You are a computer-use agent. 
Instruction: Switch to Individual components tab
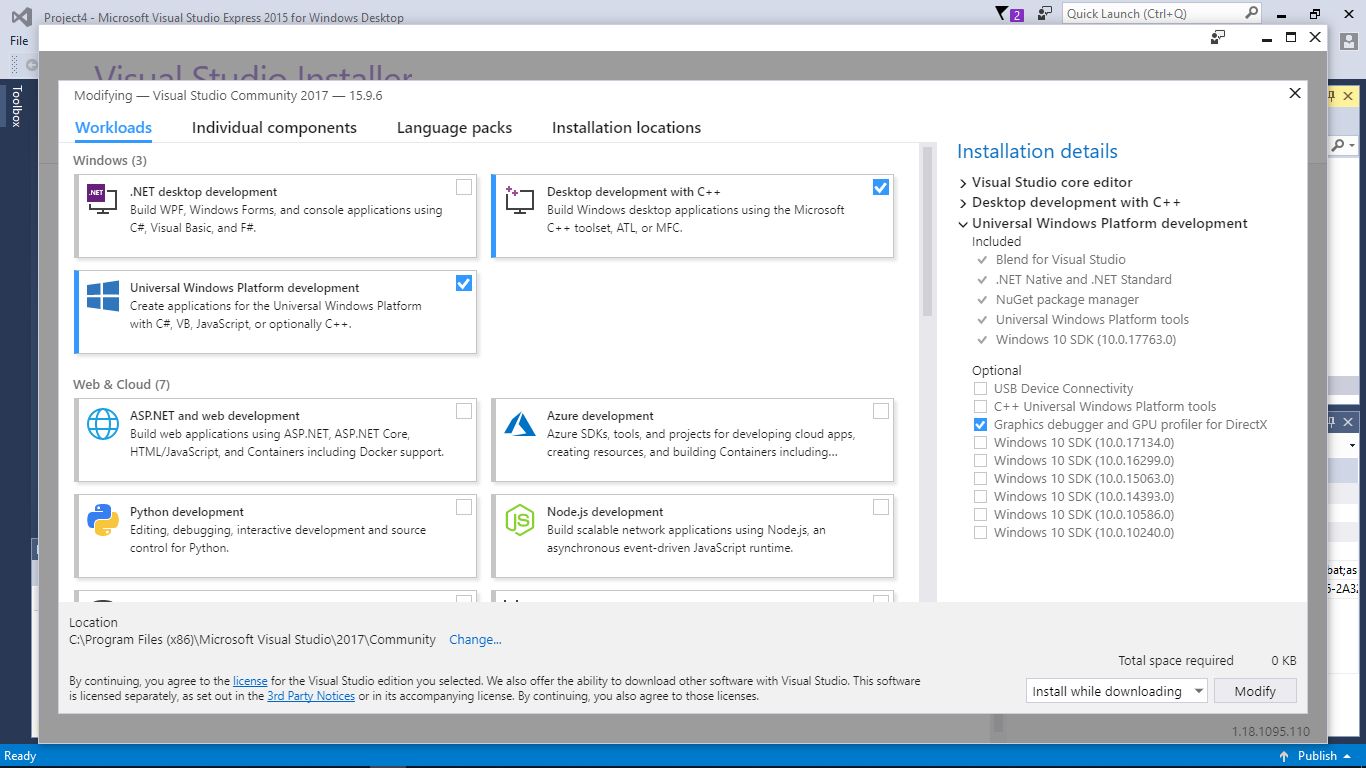[274, 128]
